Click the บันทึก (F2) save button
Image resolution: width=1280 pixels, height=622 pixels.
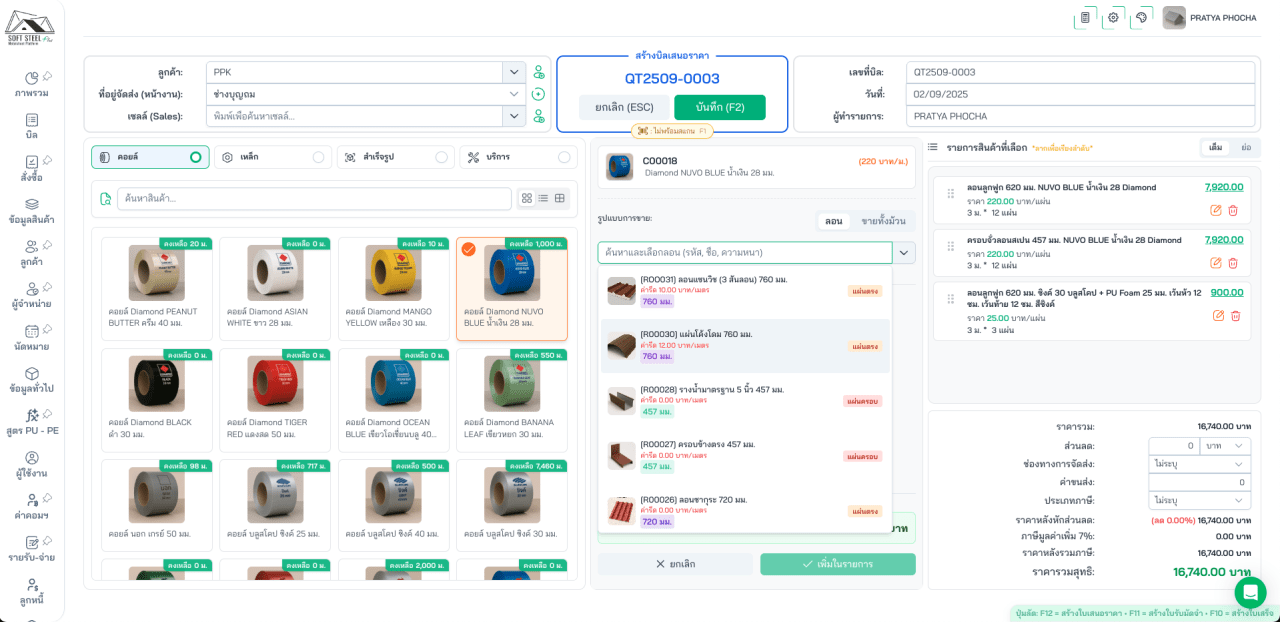pos(720,107)
